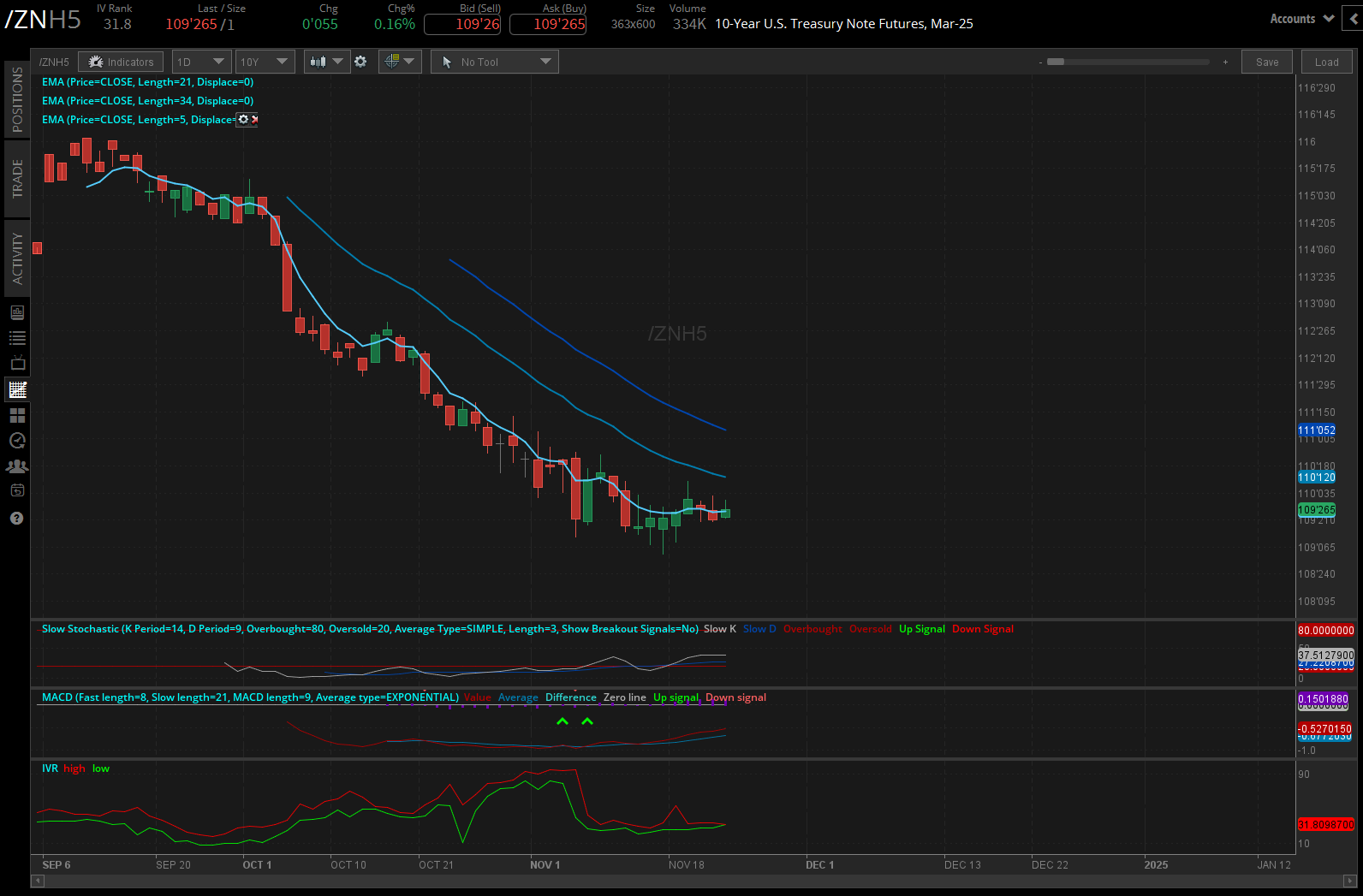Screen dimensions: 1363x896
Task: Click the 10-Year U.S. Treasury Note Futures description
Action: (x=844, y=24)
